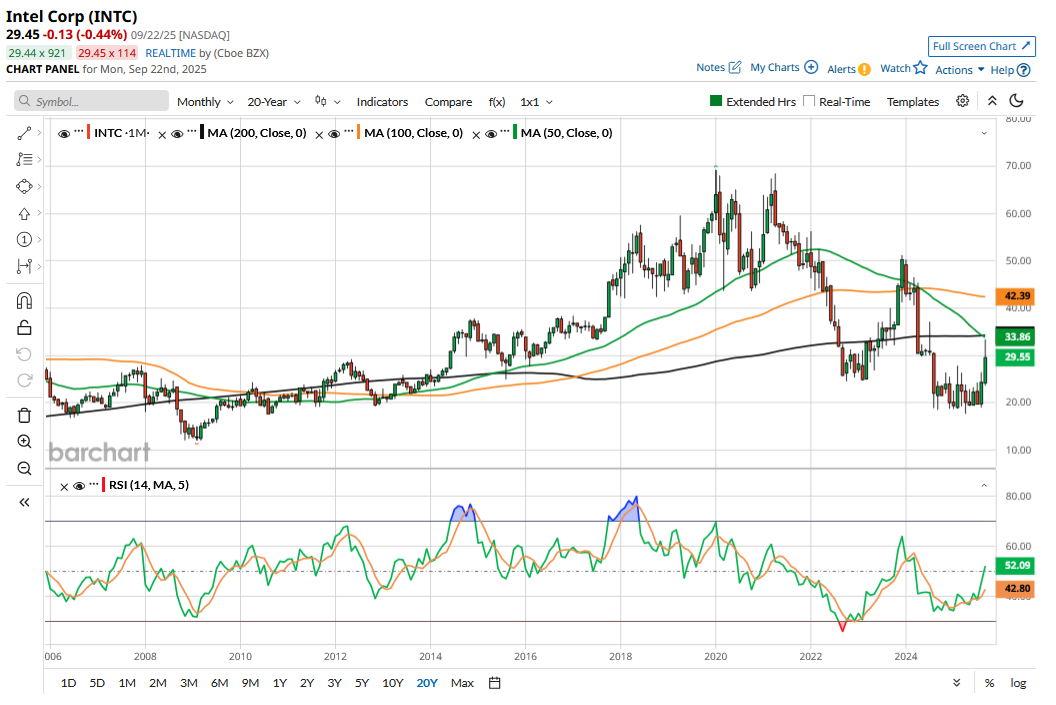The height and width of the screenshot is (705, 1056).
Task: Toggle the Extended Hrs checkbox
Action: (x=716, y=102)
